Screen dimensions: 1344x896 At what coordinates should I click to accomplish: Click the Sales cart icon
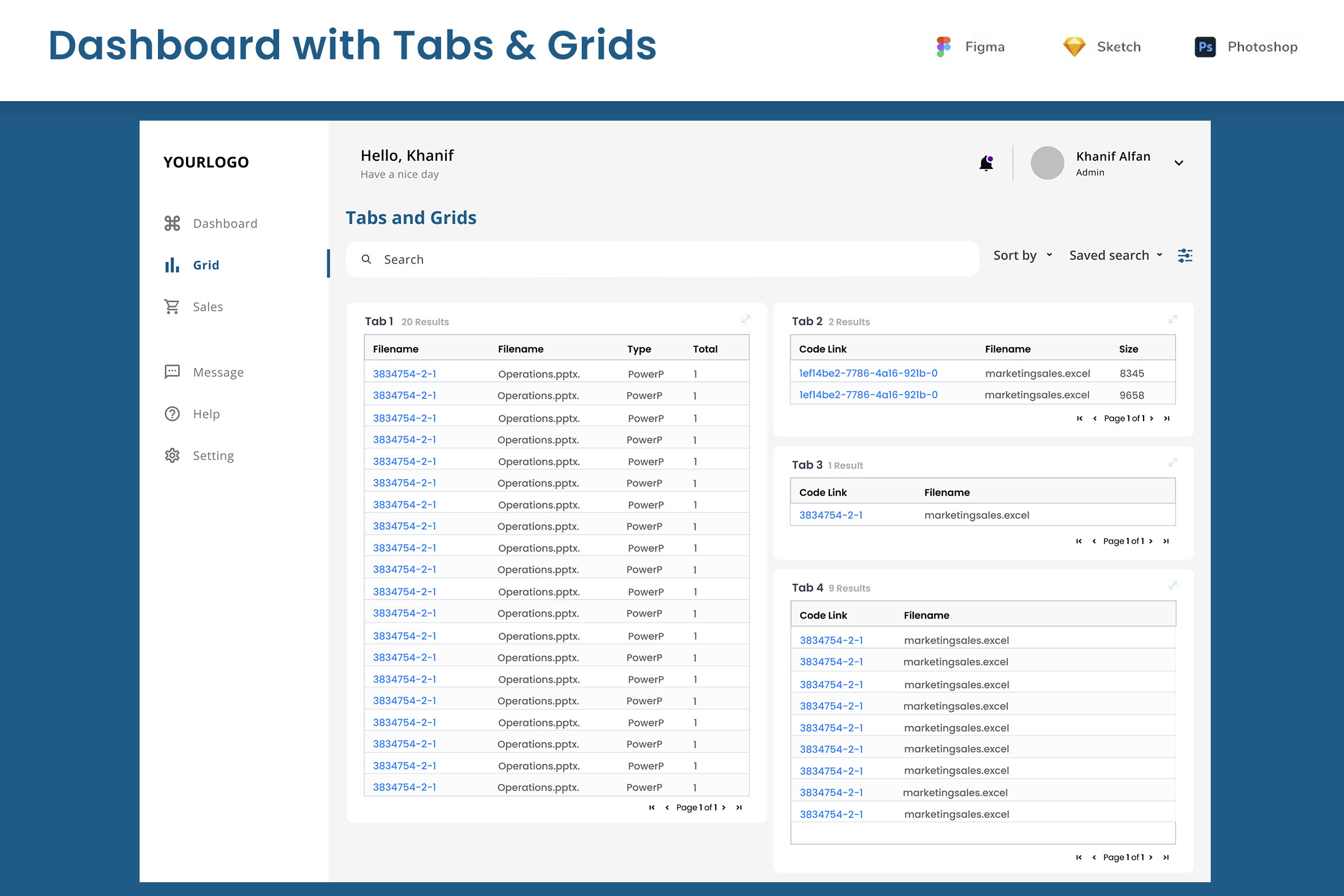tap(172, 307)
